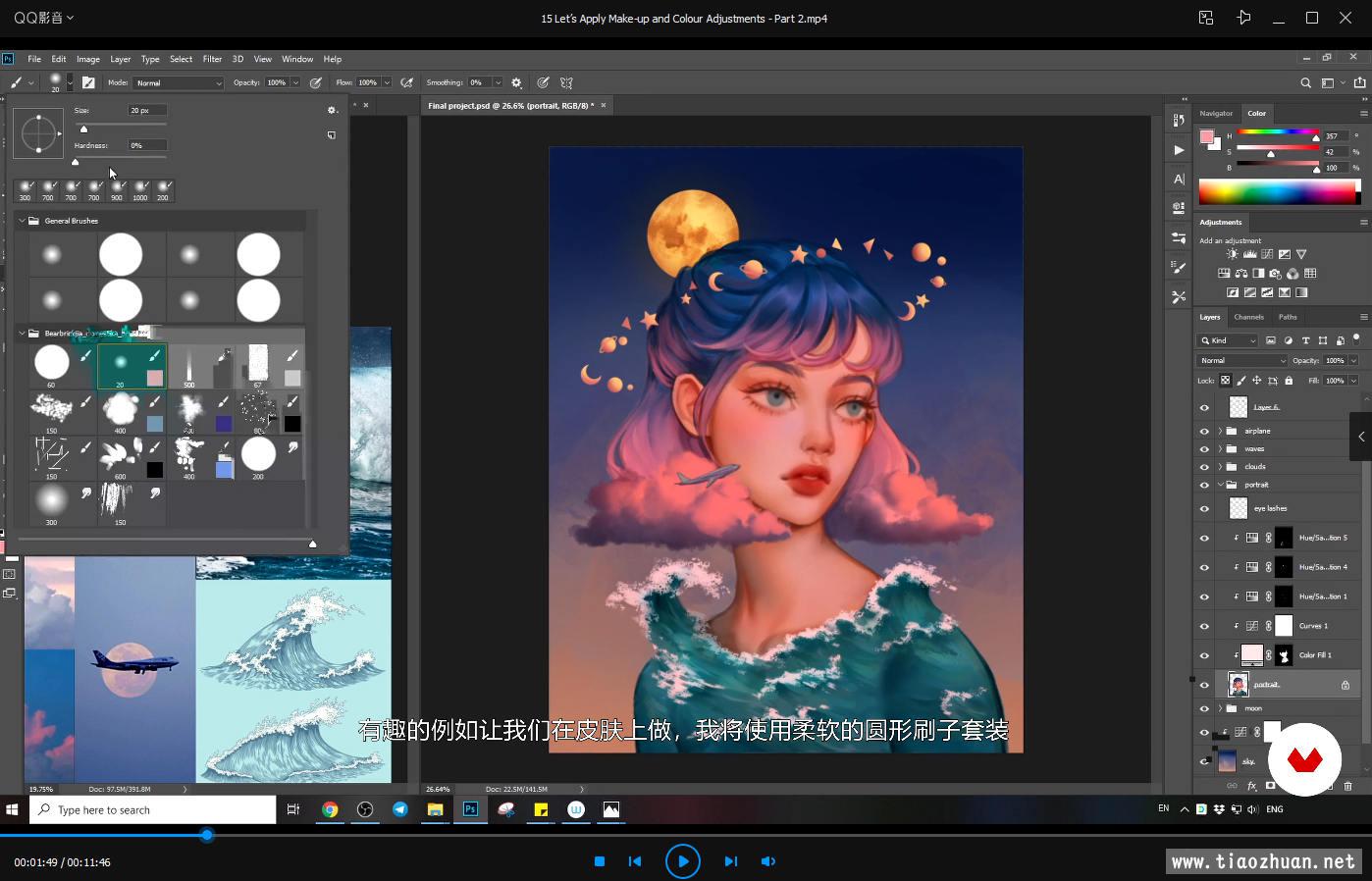This screenshot has height=881, width=1372.
Task: Switch to the Channels tab
Action: click(1248, 317)
